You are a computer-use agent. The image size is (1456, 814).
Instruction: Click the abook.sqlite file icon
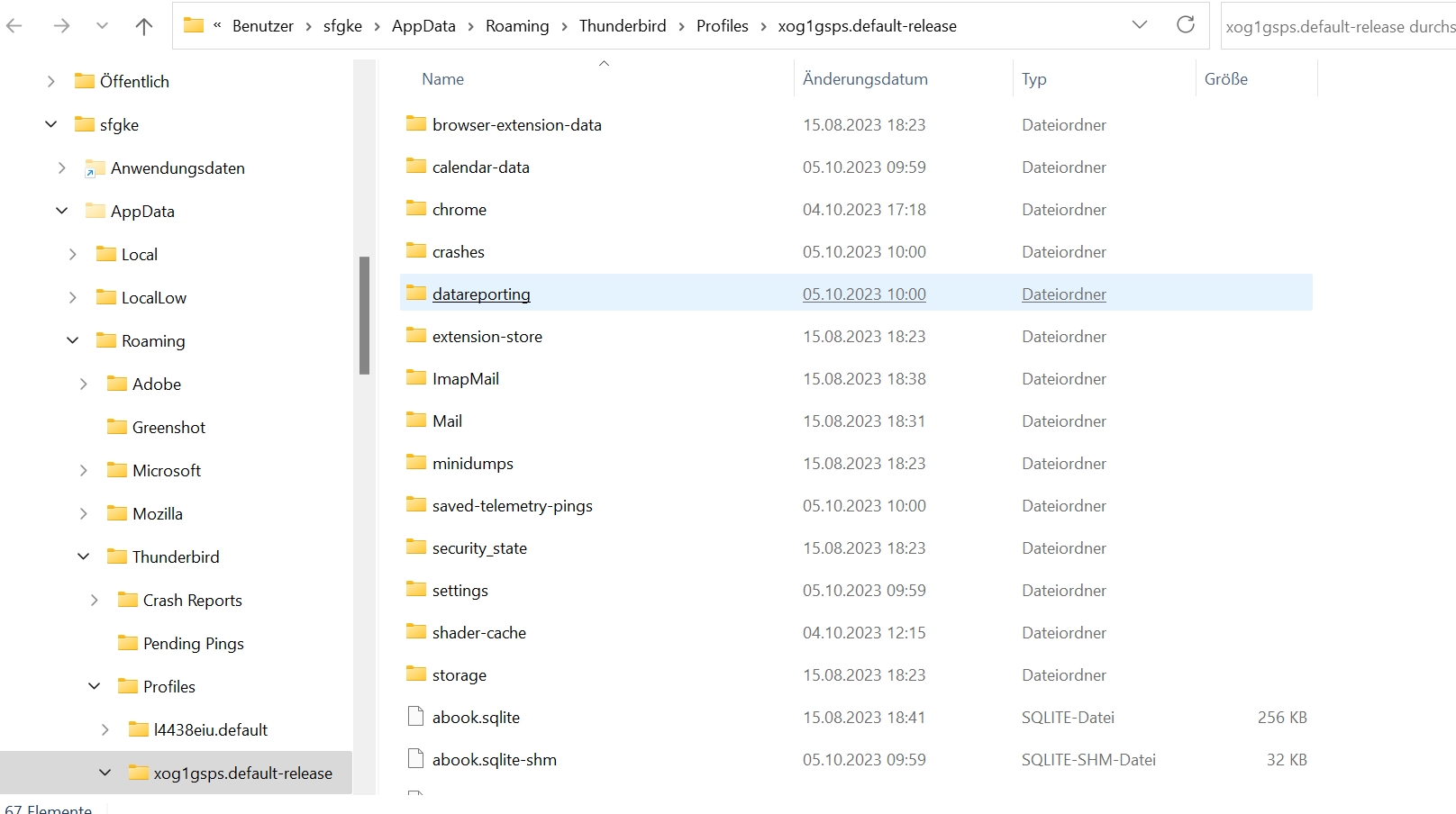point(416,717)
